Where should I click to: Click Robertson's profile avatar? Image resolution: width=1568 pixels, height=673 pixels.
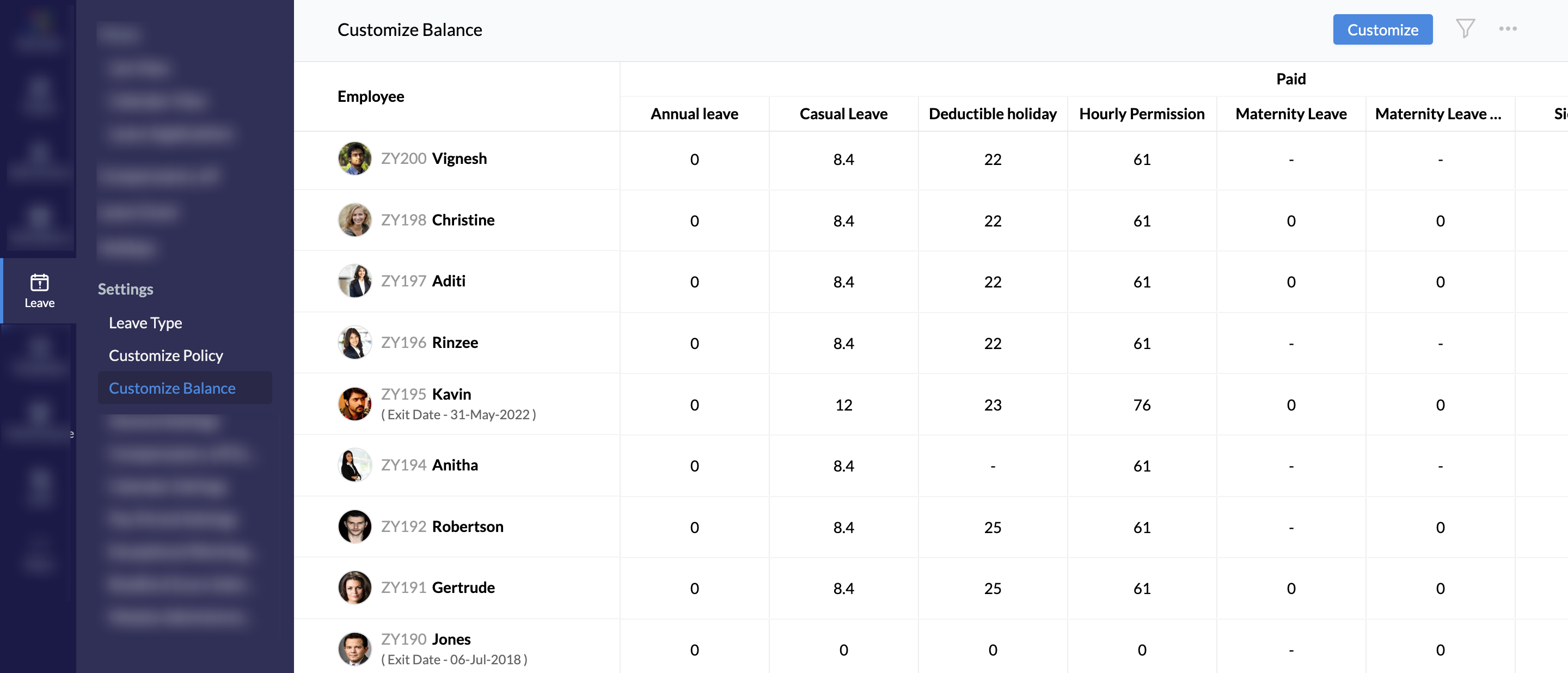pos(354,527)
